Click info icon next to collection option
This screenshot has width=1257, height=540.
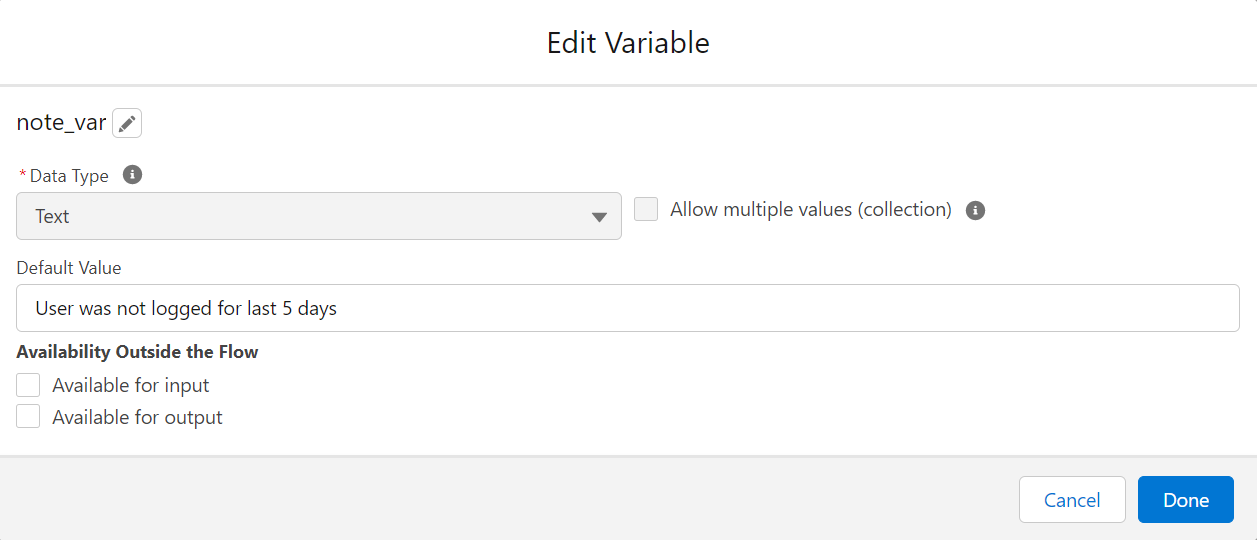[x=976, y=210]
